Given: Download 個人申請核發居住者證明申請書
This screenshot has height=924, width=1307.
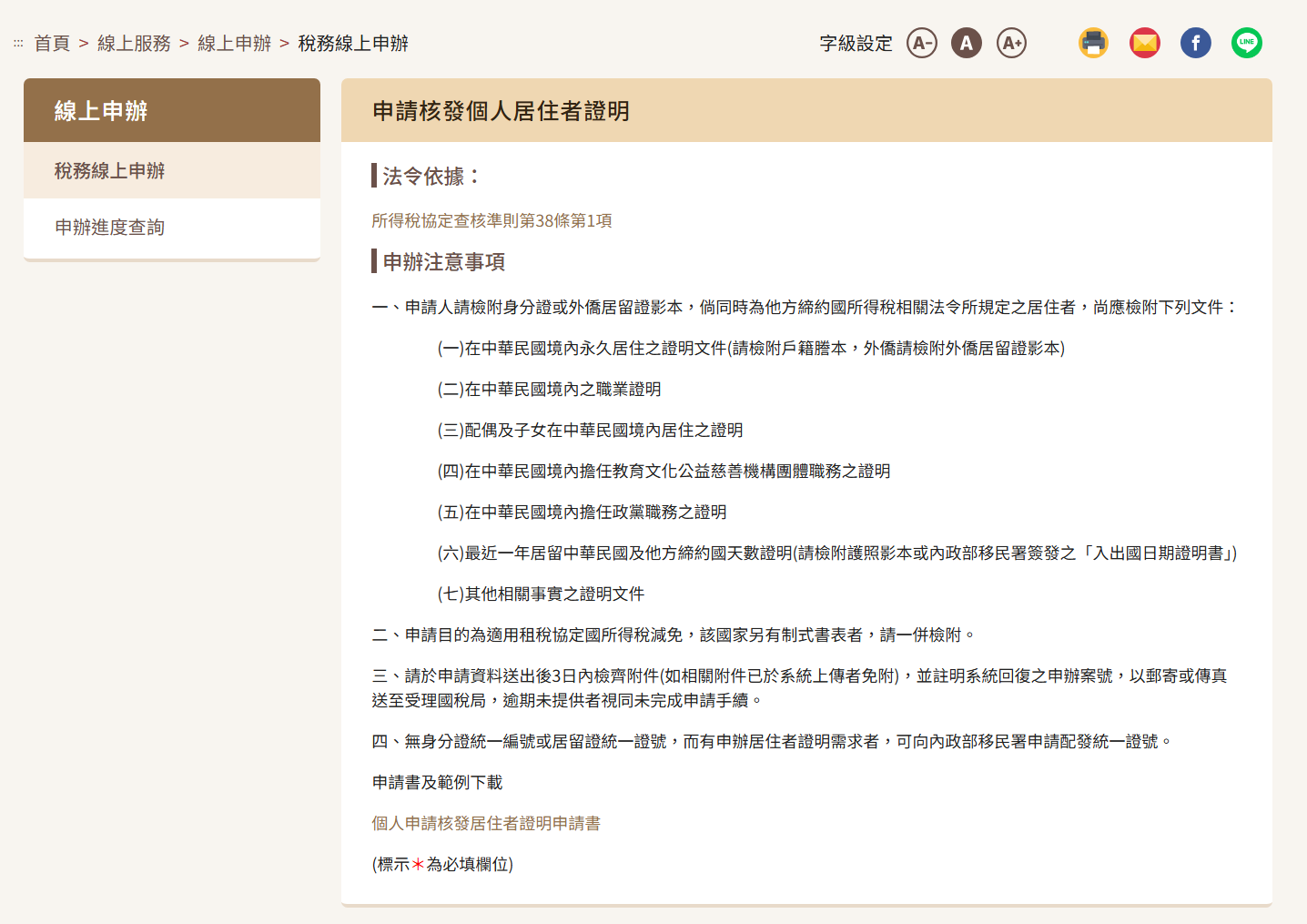Looking at the screenshot, I should [x=486, y=823].
